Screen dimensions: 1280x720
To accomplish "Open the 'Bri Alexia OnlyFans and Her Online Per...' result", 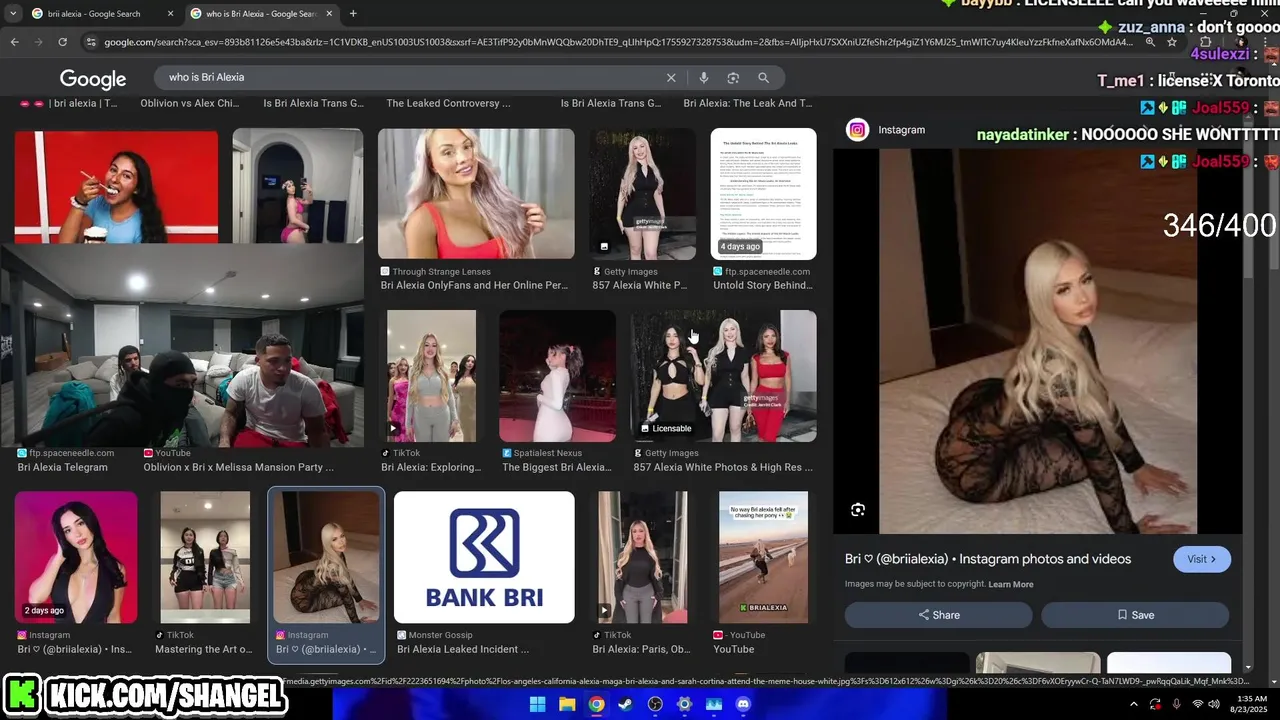I will pos(474,285).
